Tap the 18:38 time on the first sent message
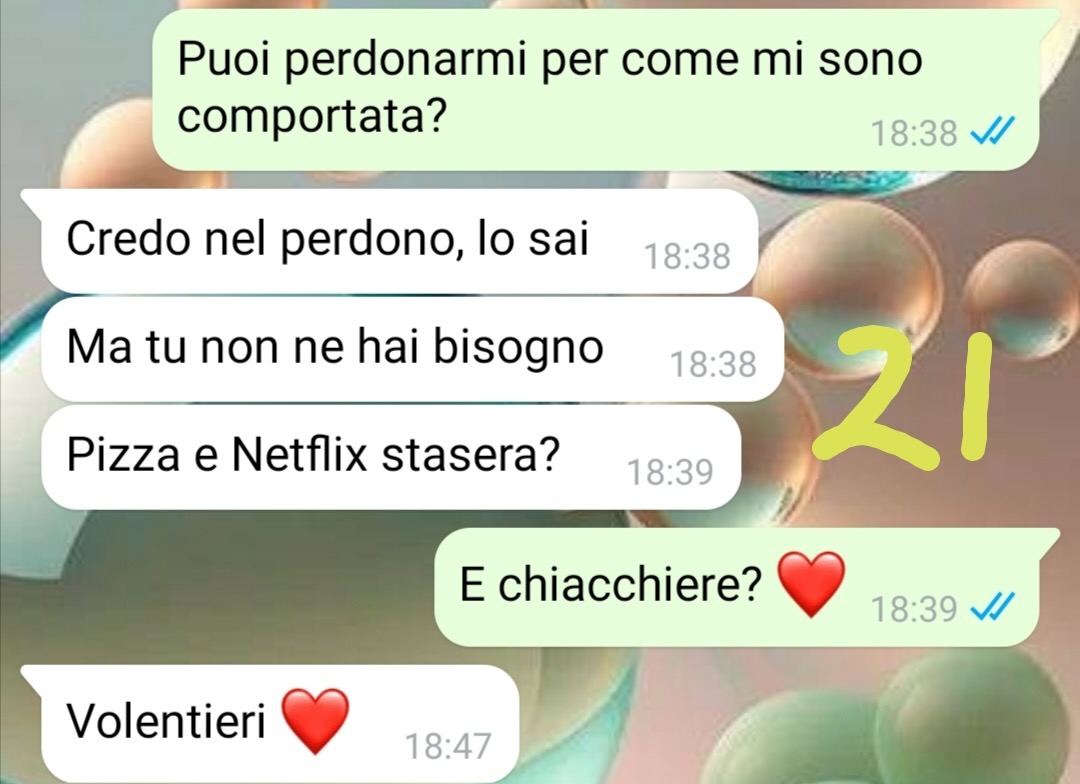 point(914,133)
